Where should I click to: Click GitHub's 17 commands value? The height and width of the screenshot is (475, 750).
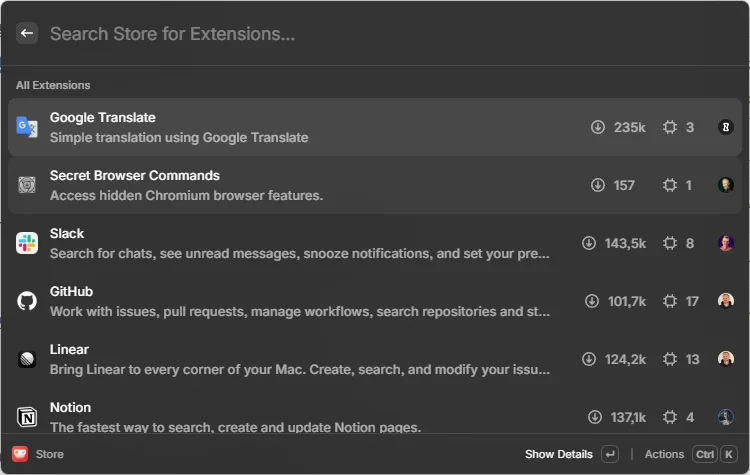pyautogui.click(x=692, y=301)
